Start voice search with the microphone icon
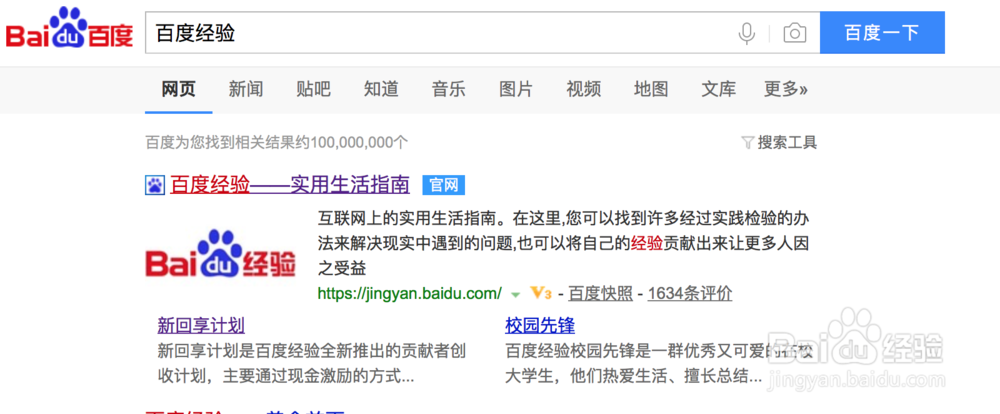This screenshot has width=1000, height=414. click(747, 33)
